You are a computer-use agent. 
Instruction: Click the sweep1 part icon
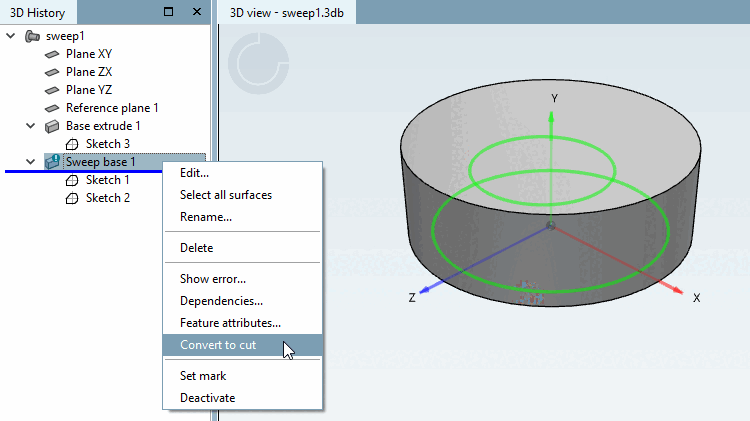click(x=32, y=36)
